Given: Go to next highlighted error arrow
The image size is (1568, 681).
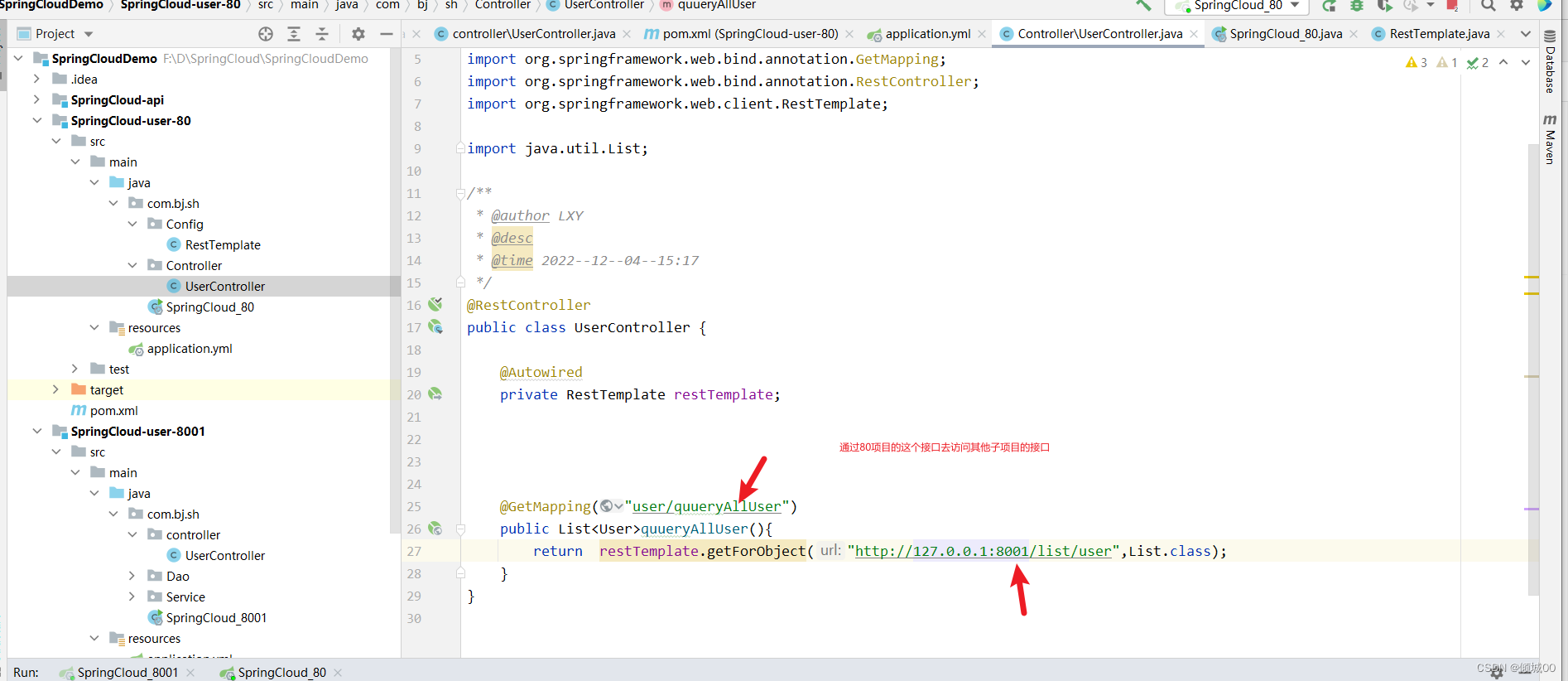Looking at the screenshot, I should (1526, 62).
